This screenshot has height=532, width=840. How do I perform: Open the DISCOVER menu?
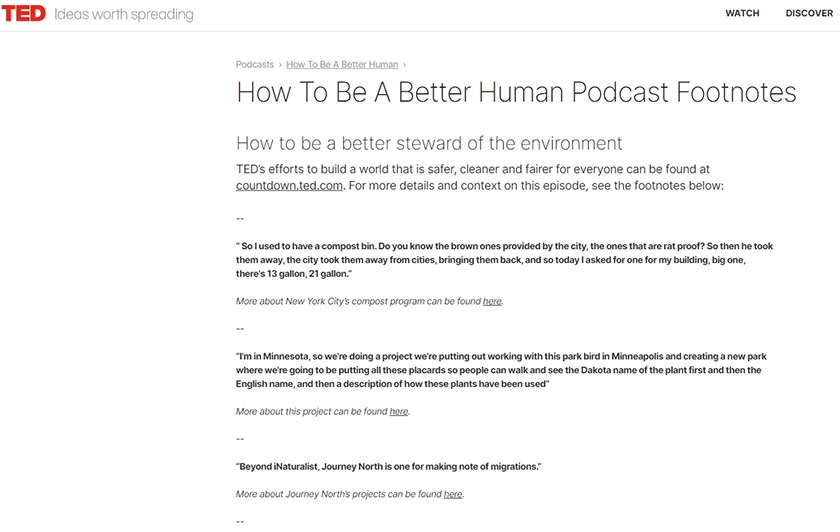(x=809, y=13)
